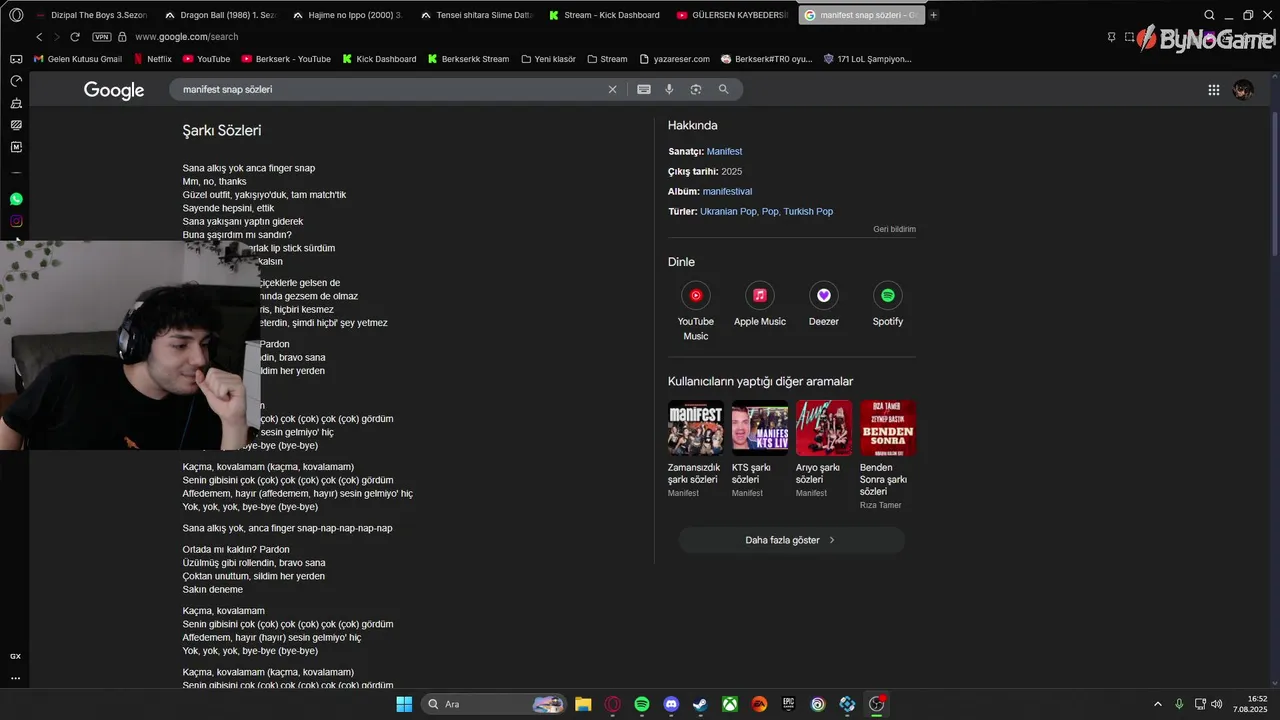Expand the Stream bookmark folder
The width and height of the screenshot is (1280, 720).
pyautogui.click(x=607, y=59)
